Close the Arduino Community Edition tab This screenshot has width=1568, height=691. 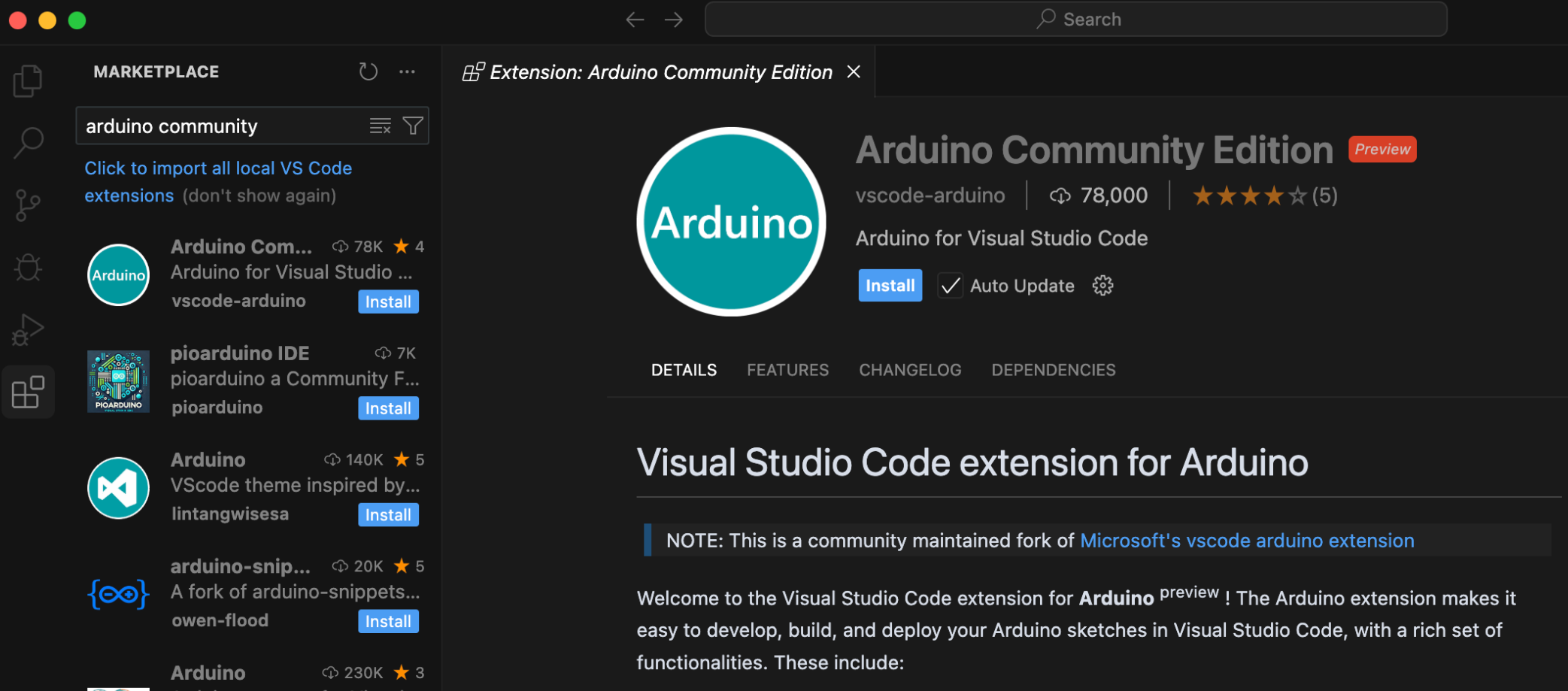tap(854, 71)
